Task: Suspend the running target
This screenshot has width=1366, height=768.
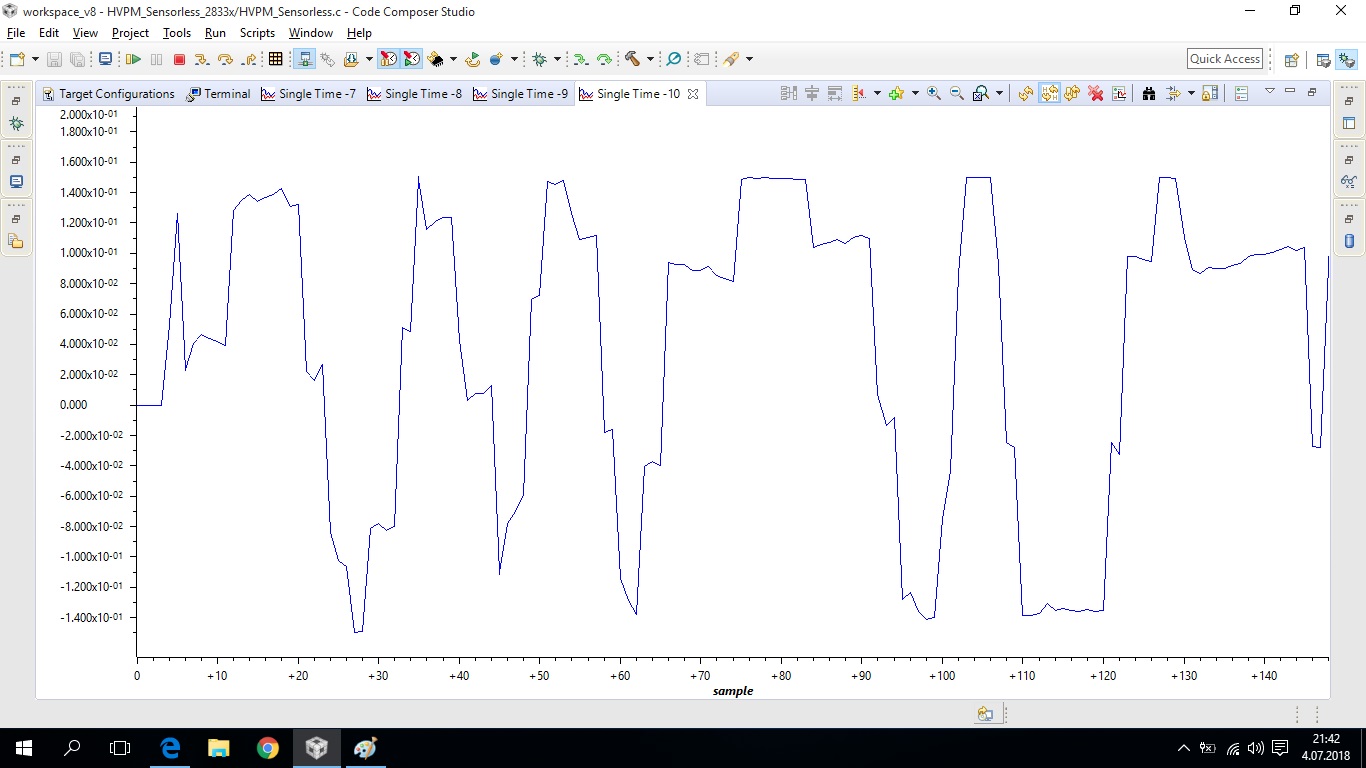Action: coord(156,59)
